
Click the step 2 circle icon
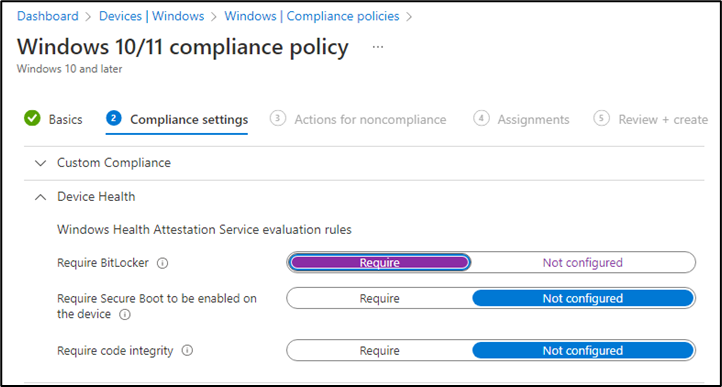point(113,119)
